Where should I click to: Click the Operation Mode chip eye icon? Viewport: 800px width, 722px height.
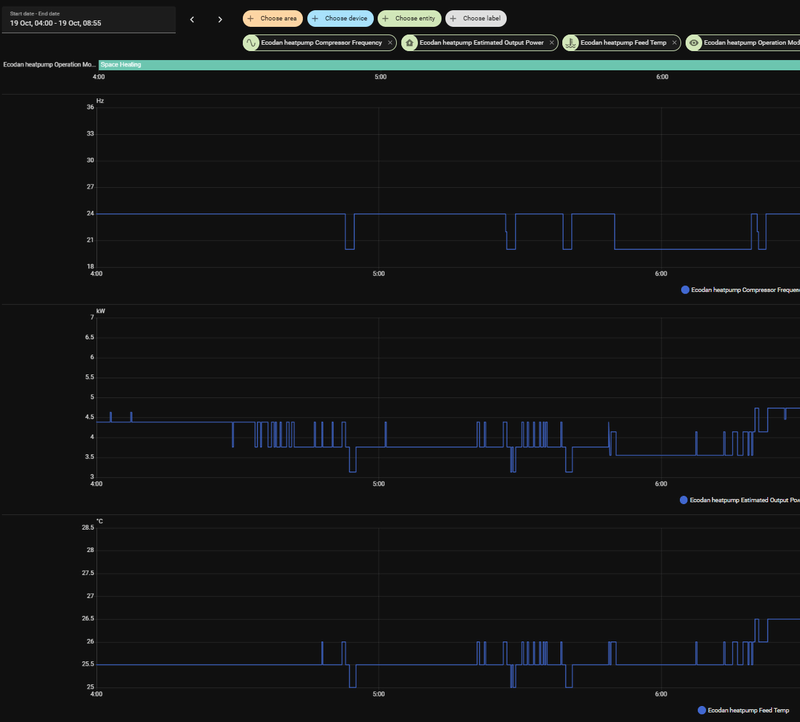point(694,43)
